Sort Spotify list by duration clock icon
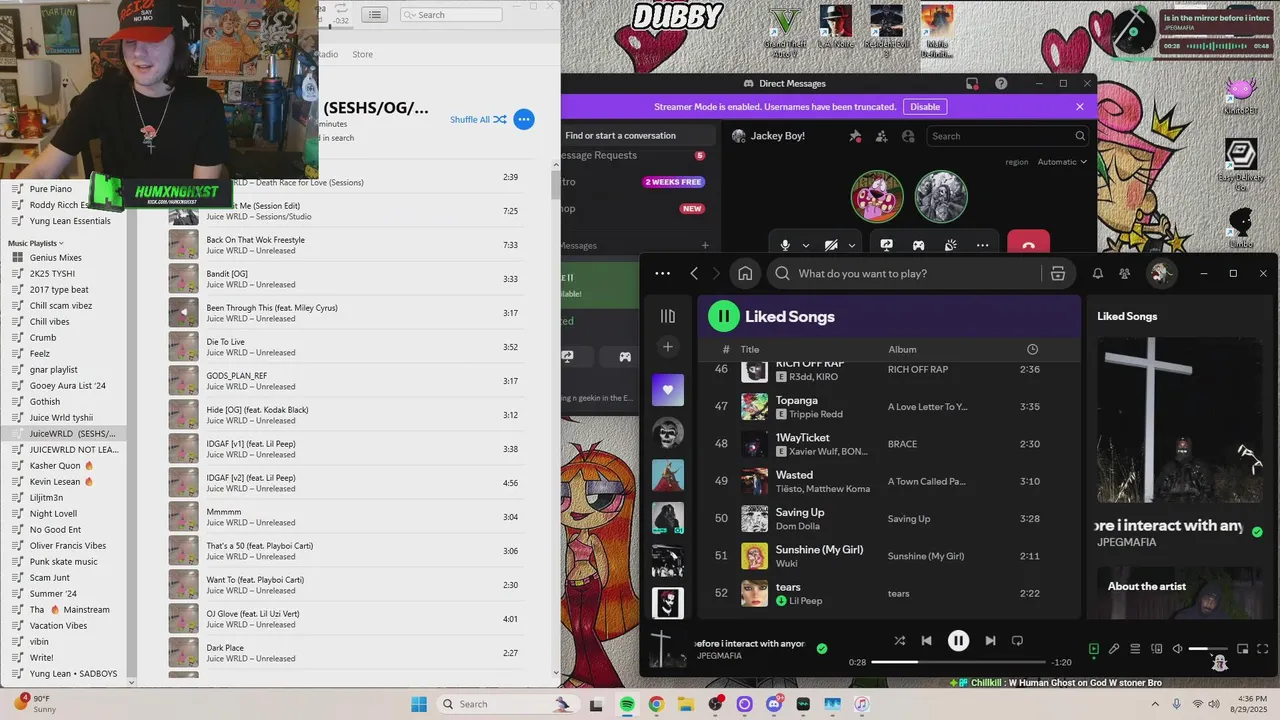 pos(1032,349)
